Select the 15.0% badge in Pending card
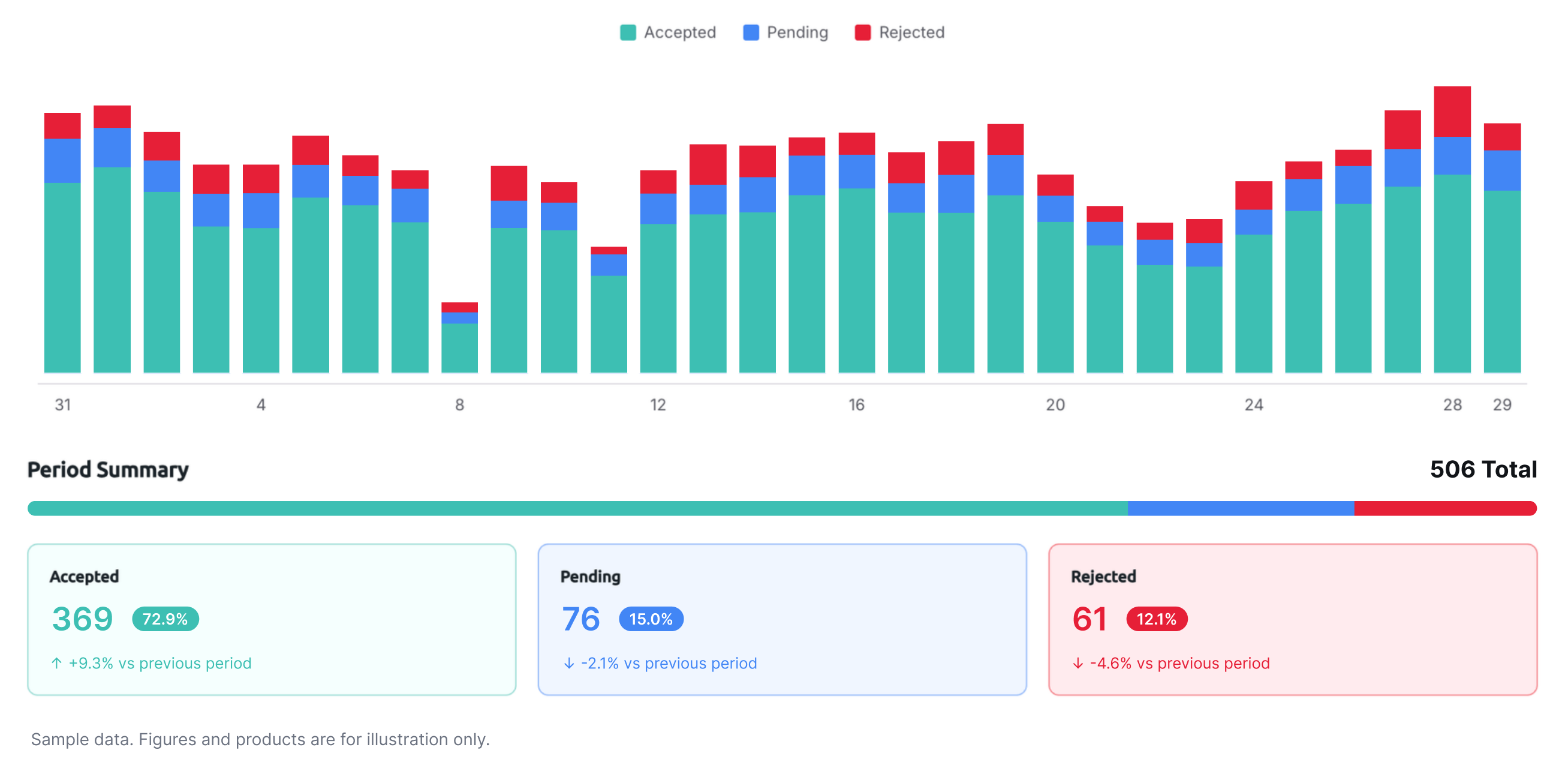Image resolution: width=1568 pixels, height=765 pixels. 651,619
